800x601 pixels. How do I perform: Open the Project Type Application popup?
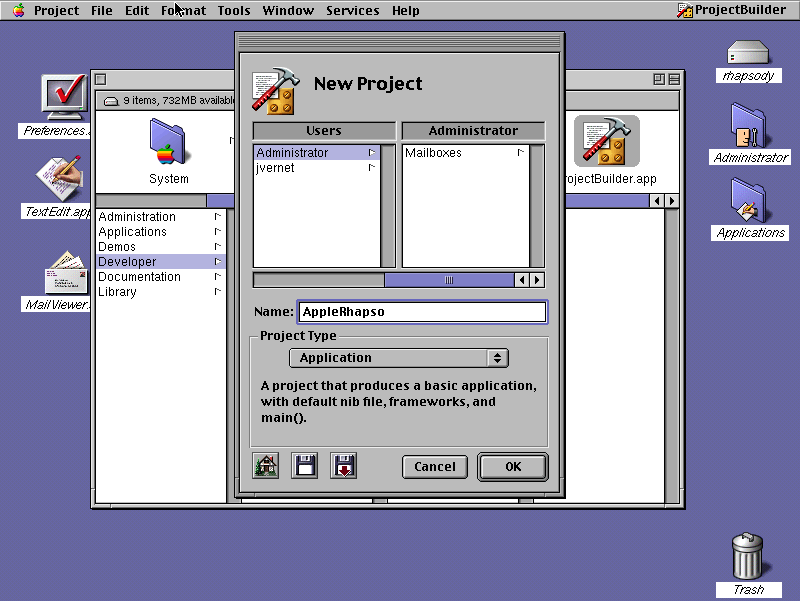click(x=398, y=358)
